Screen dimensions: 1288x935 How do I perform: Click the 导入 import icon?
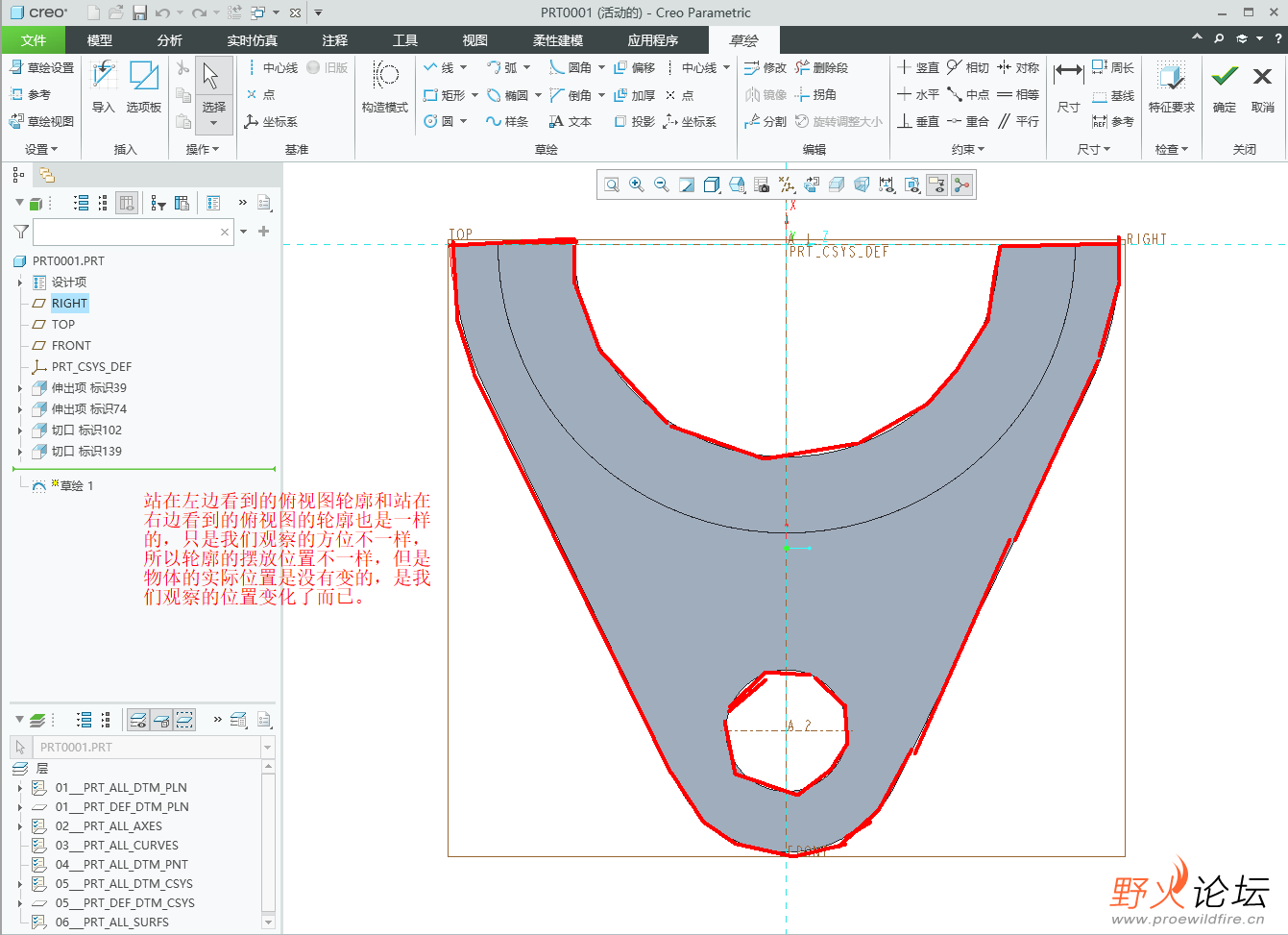104,86
